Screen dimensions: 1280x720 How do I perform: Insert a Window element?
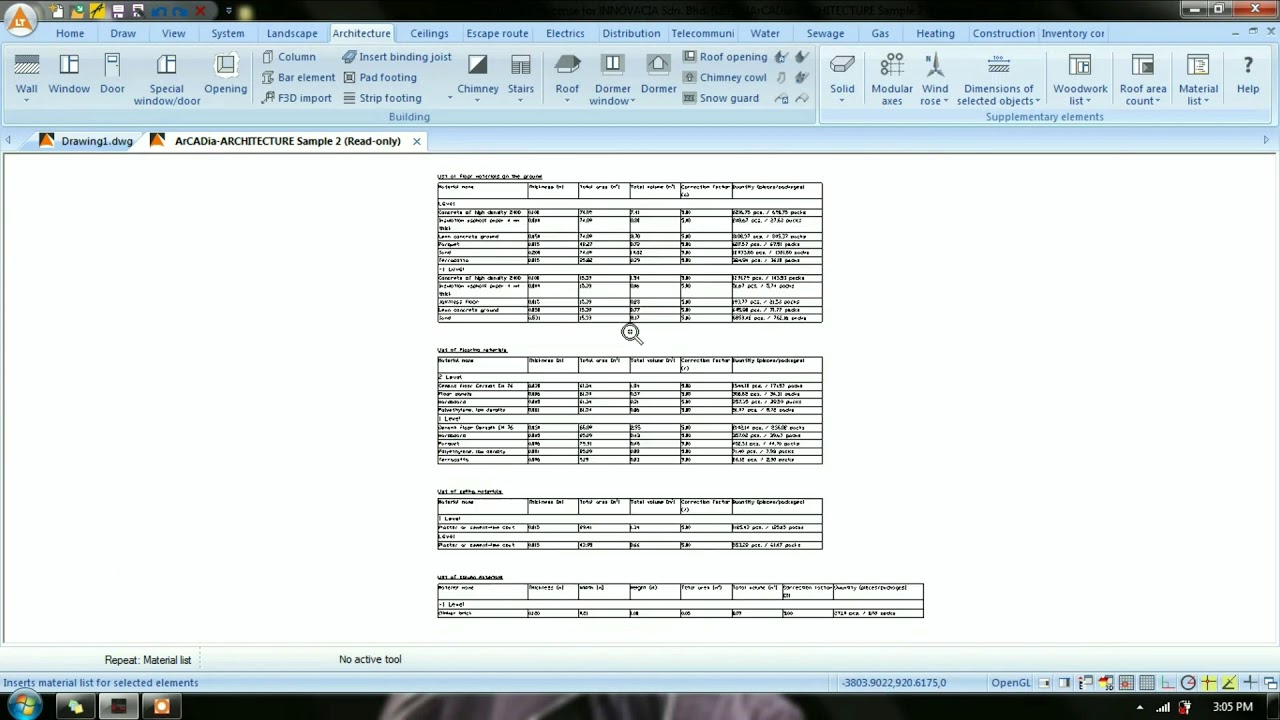69,76
